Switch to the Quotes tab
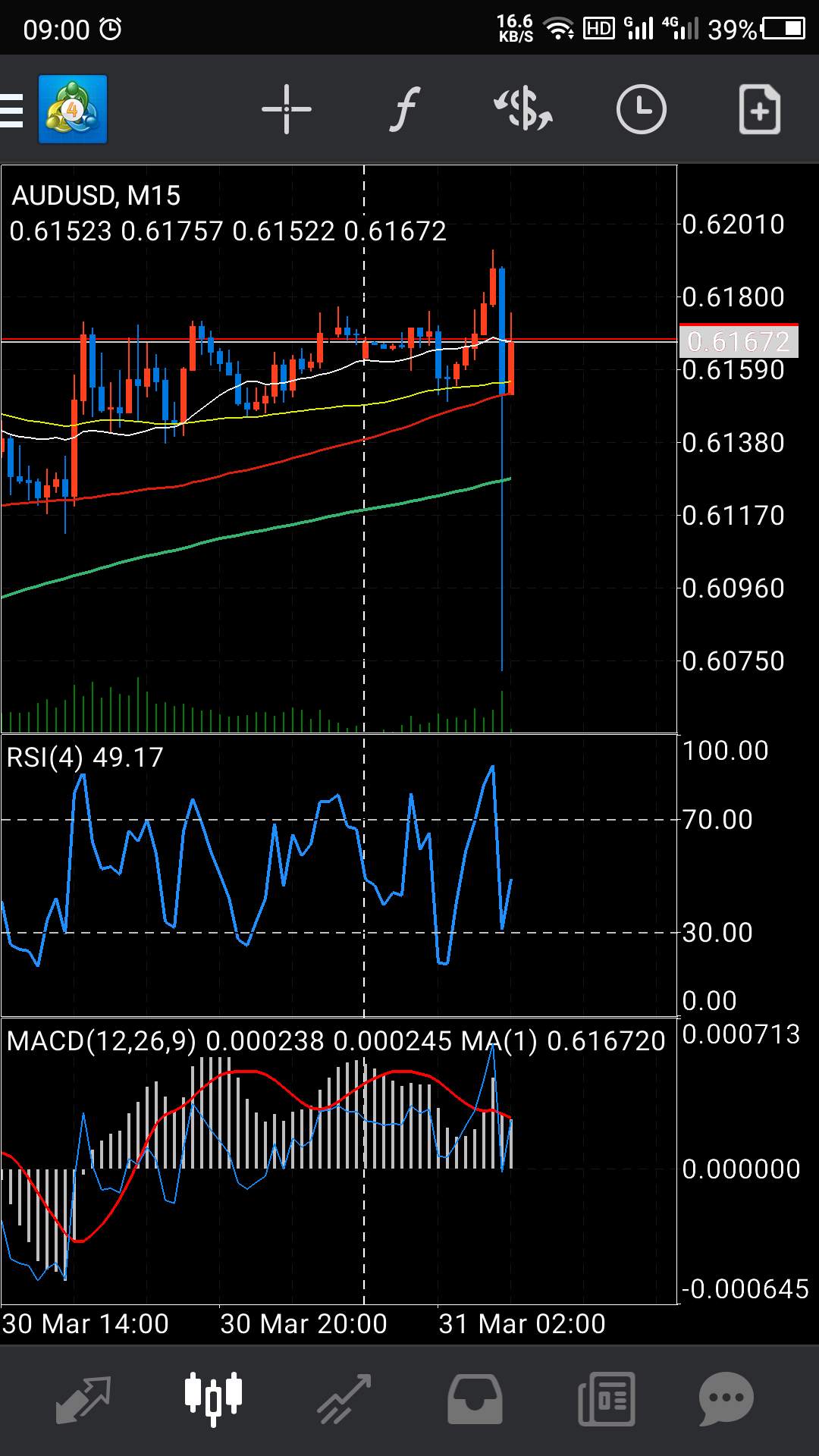The image size is (819, 1456). tap(83, 1399)
